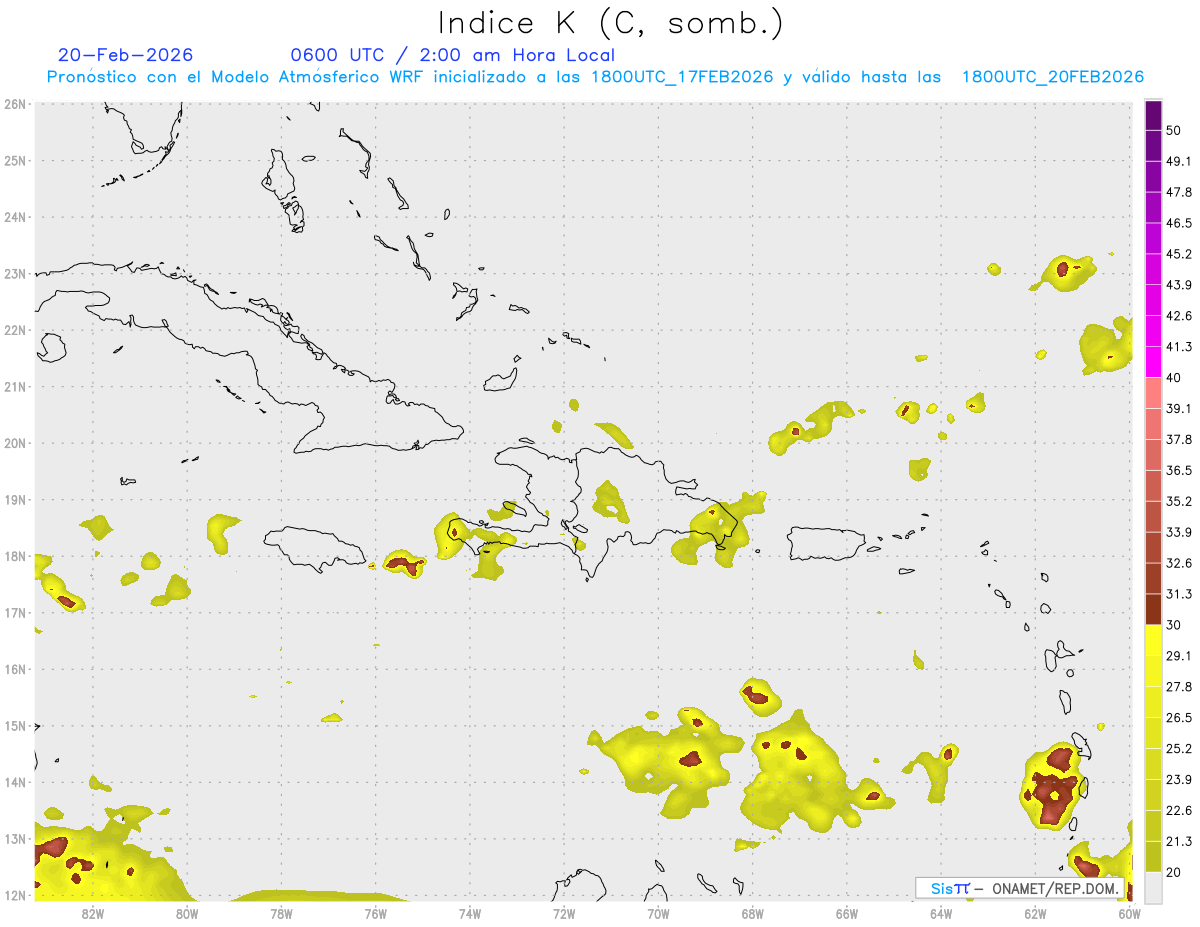Screen dimensions: 1200x927
Task: Click the 'ONAMET/REP.DOM.' credit label
Action: click(x=1054, y=888)
